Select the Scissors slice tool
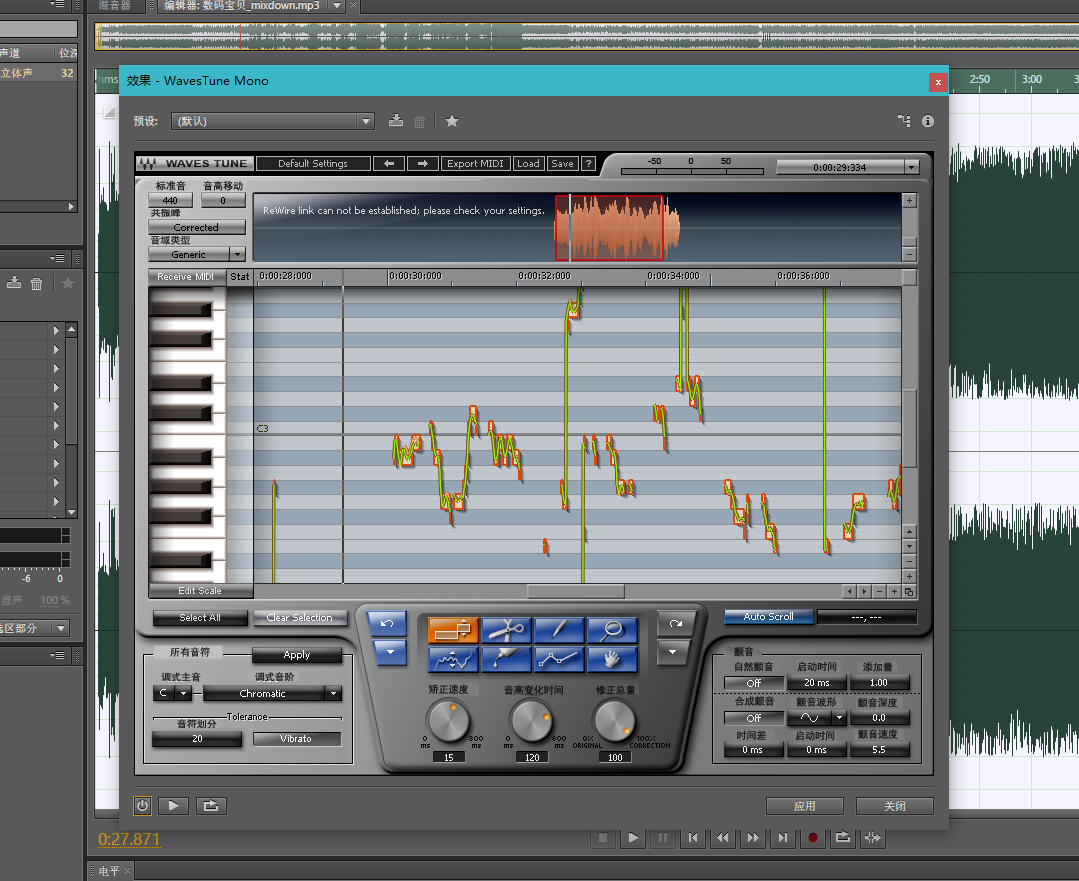The height and width of the screenshot is (881, 1079). pos(506,629)
